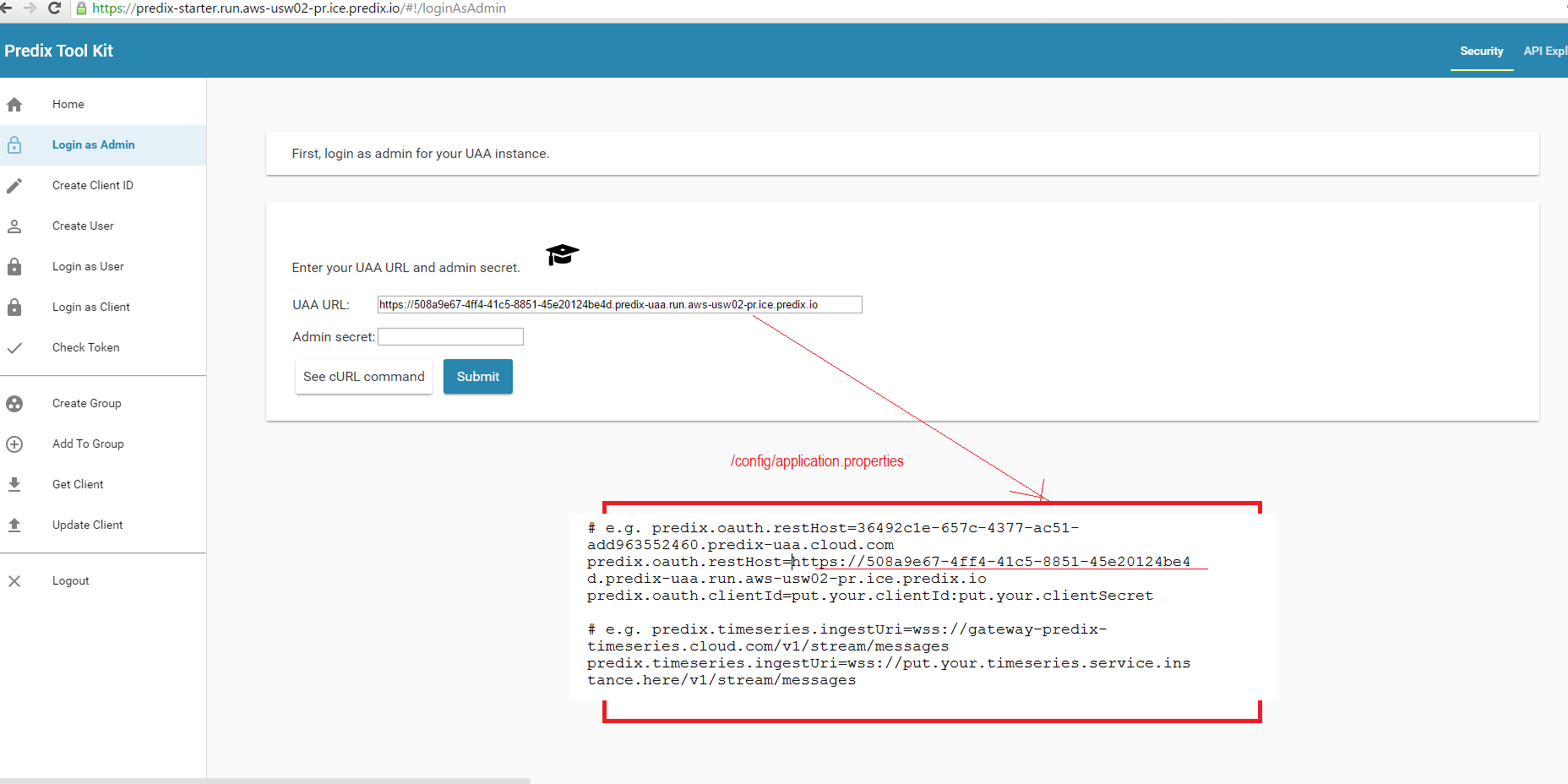
Task: Click the checkmark icon beside Check Token
Action: click(14, 348)
